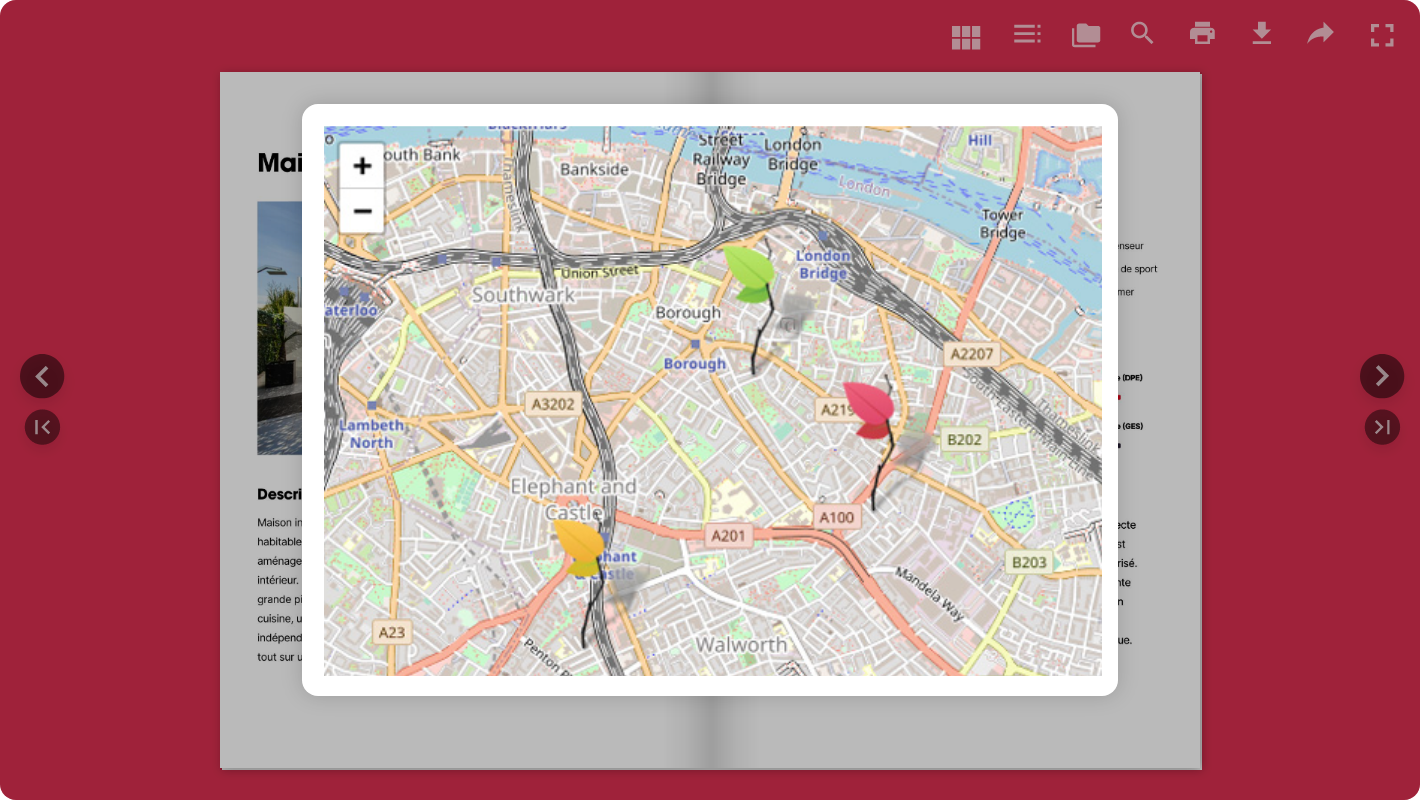Select the red leaf map marker
Screen dimensions: 1420x800
(868, 407)
